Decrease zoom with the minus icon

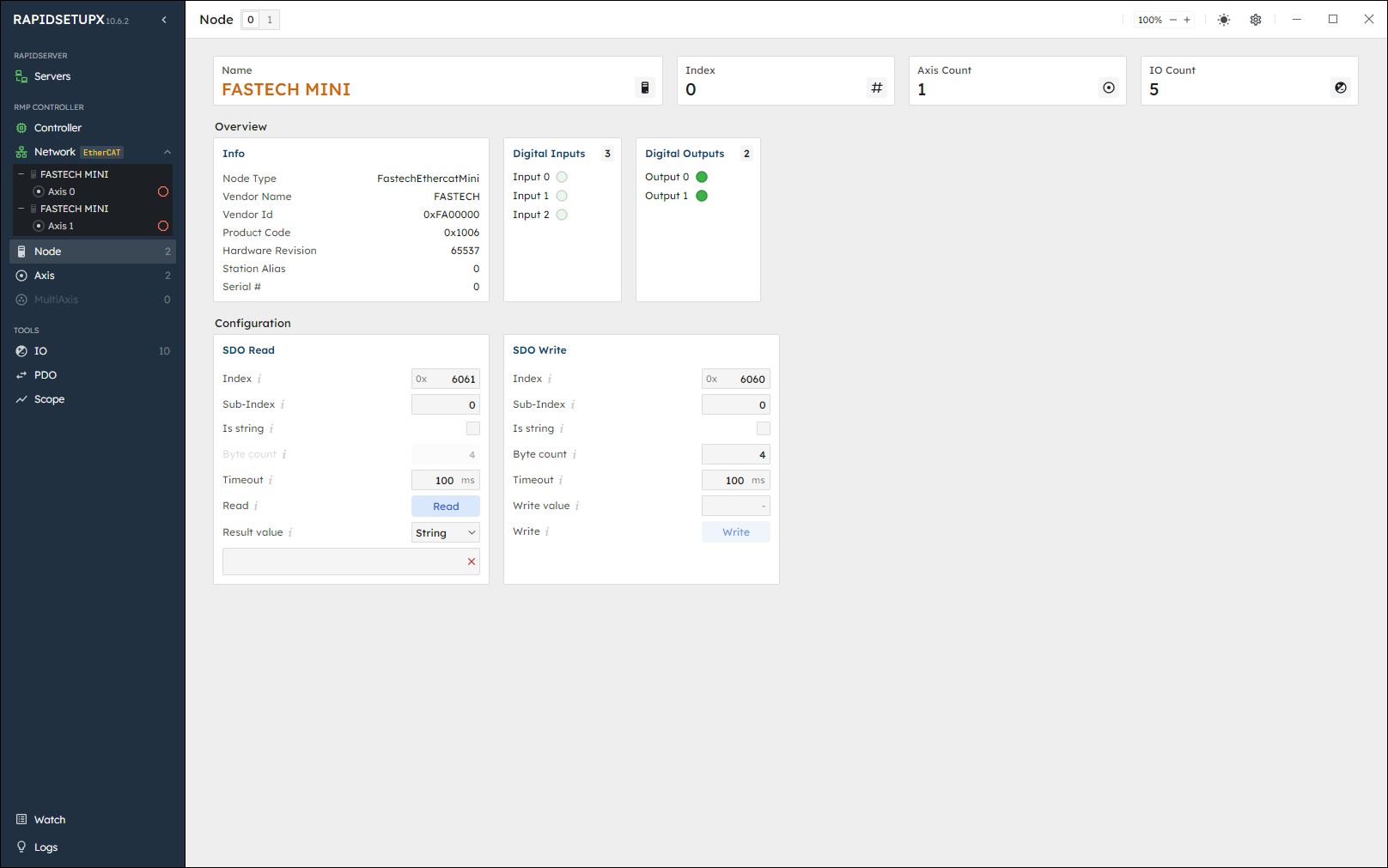1173,20
